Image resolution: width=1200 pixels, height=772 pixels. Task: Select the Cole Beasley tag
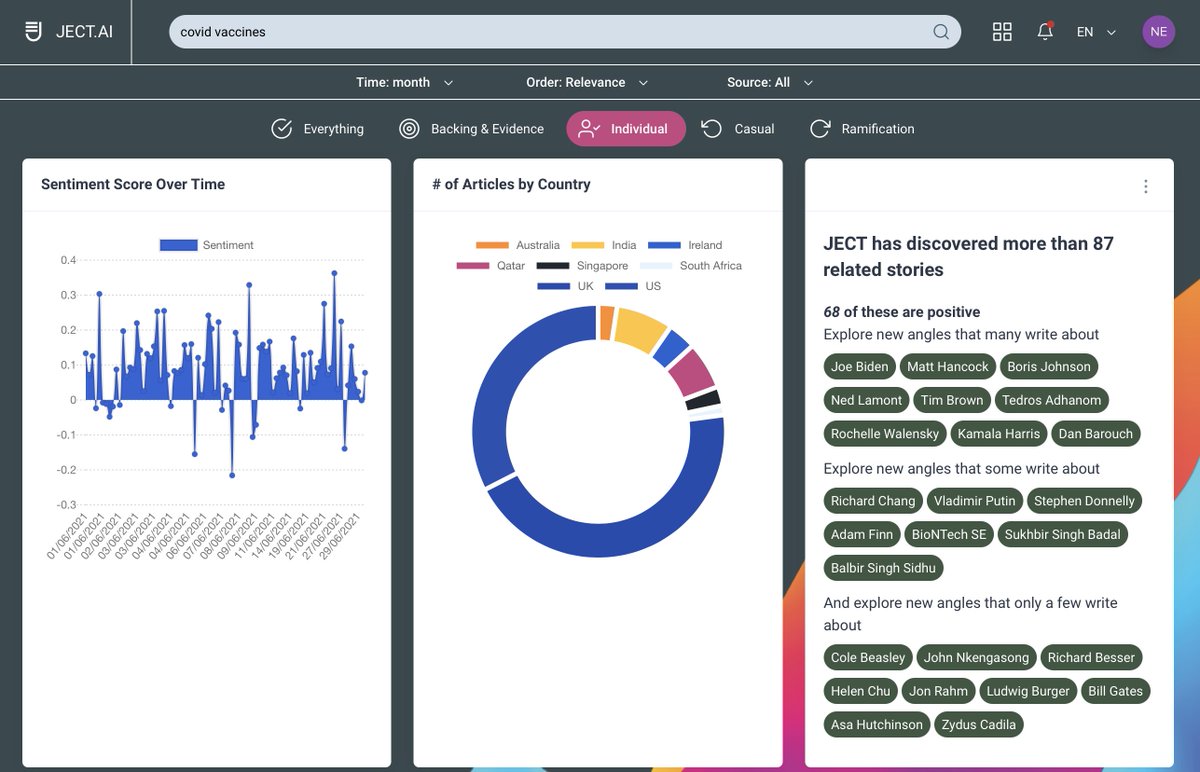coord(868,658)
